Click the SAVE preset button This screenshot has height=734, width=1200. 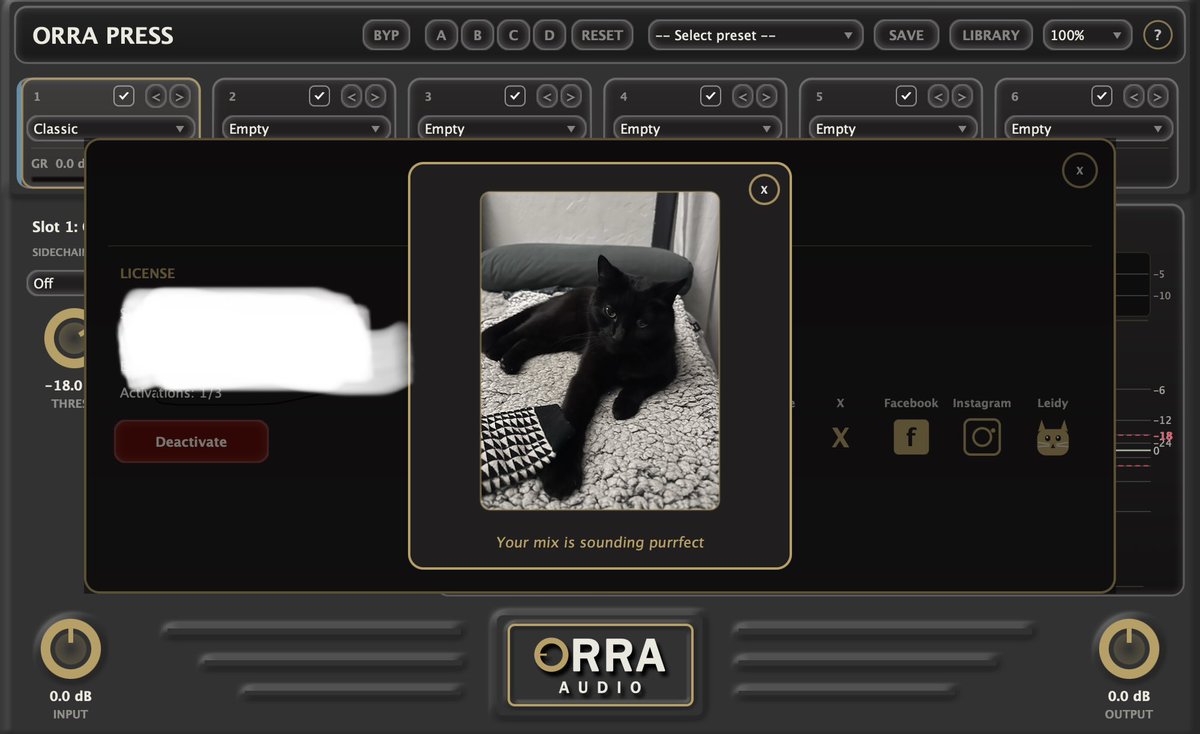[906, 35]
